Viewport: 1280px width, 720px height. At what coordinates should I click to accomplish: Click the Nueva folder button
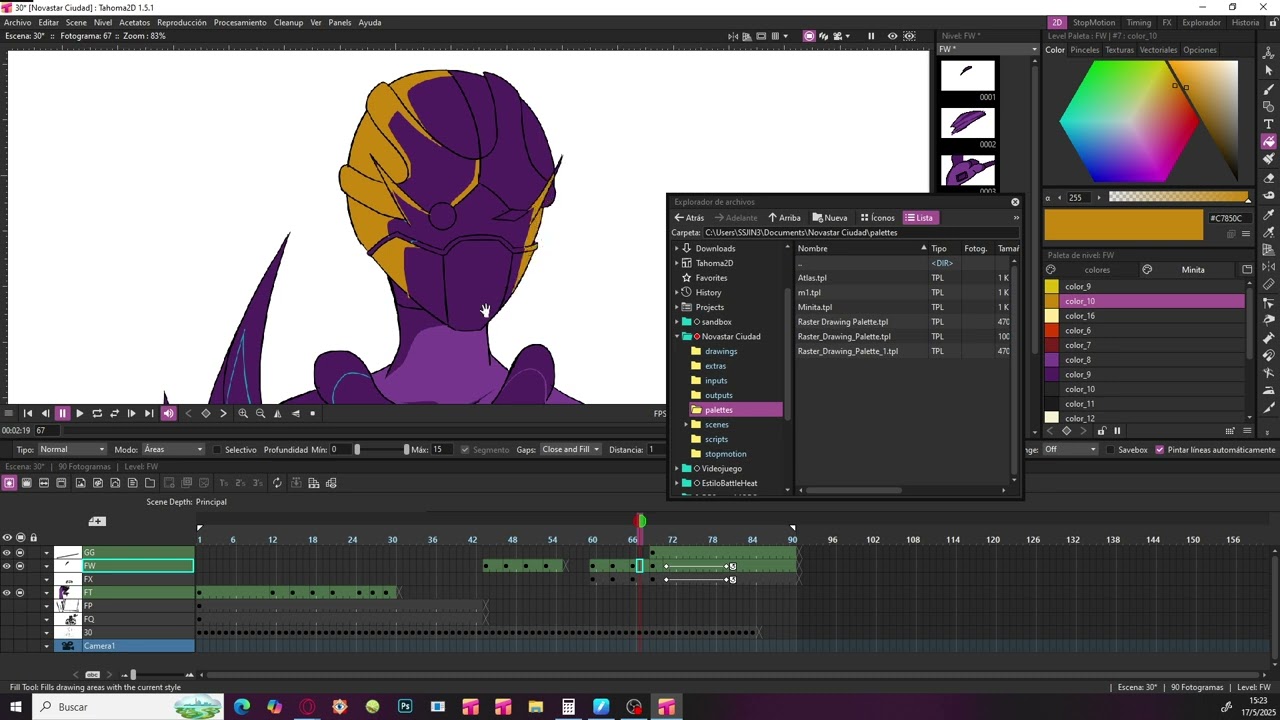click(x=830, y=218)
